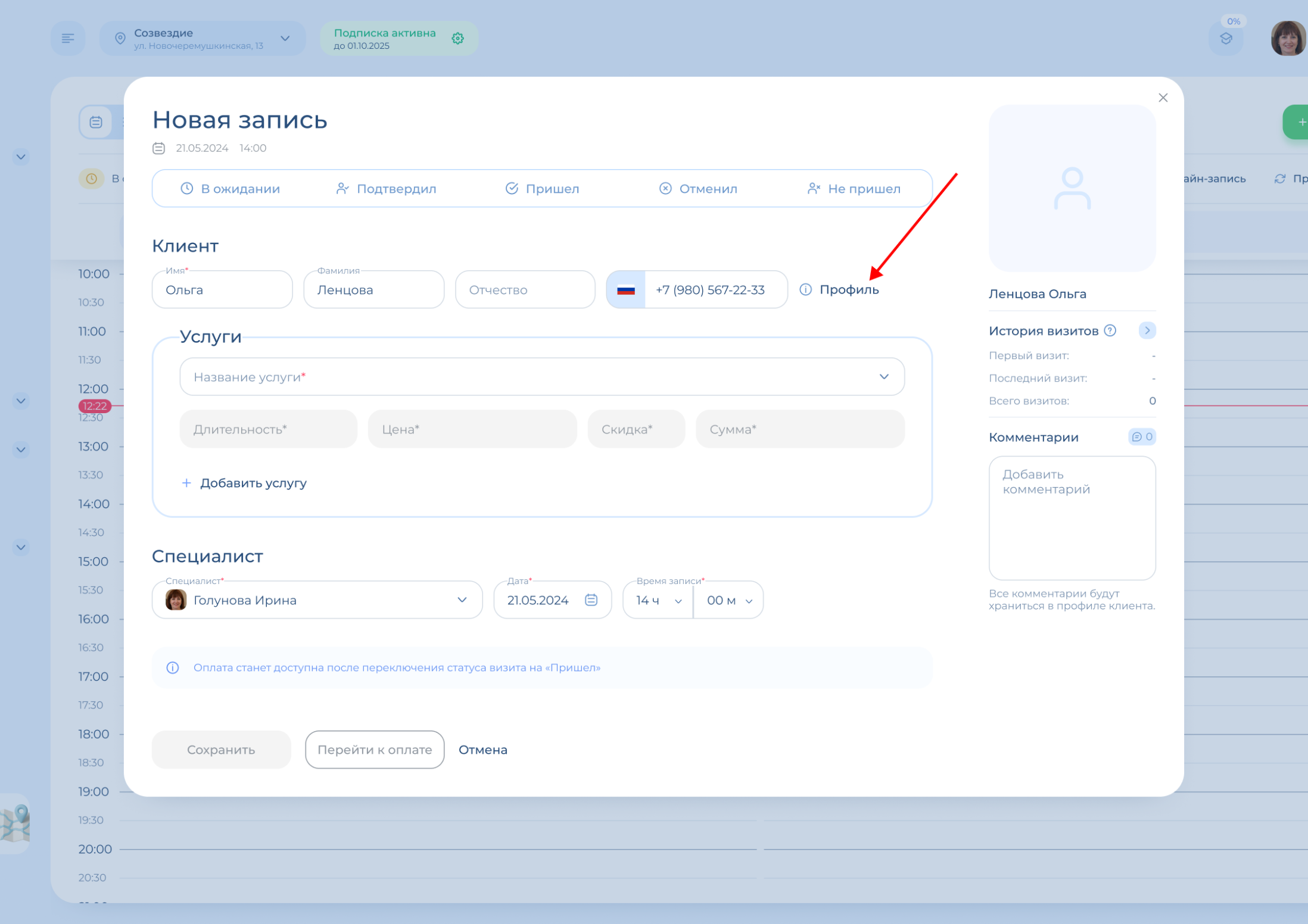Open the hours dropdown showing 14 ч
This screenshot has width=1308, height=924.
pyautogui.click(x=658, y=600)
